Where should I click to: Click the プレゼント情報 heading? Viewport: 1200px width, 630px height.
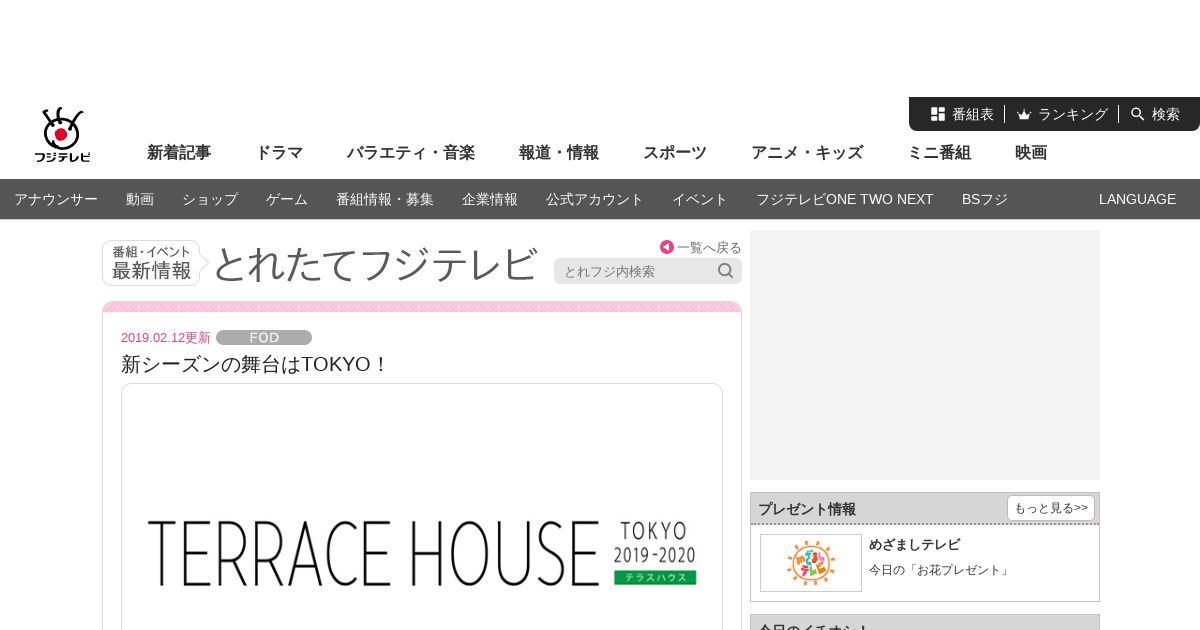[x=807, y=509]
